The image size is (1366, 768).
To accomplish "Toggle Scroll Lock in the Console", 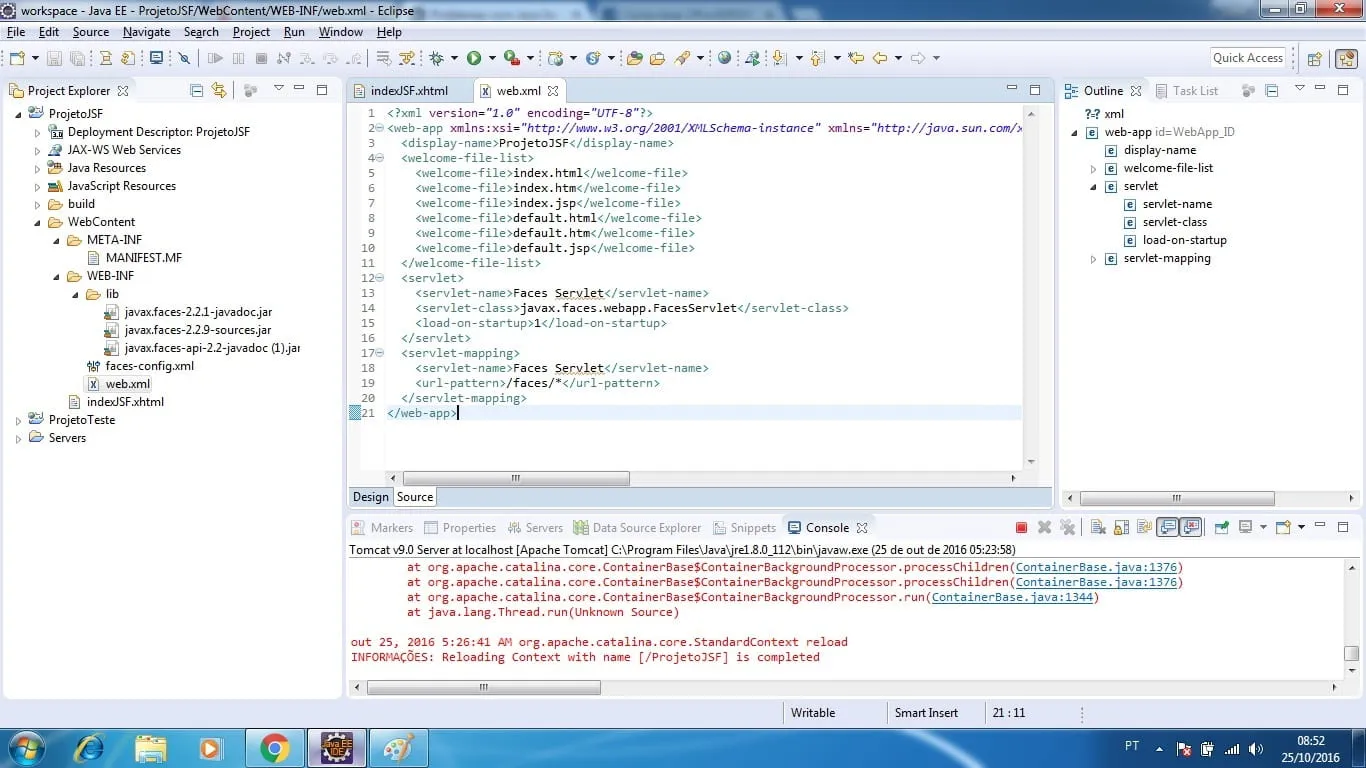I will point(1121,528).
